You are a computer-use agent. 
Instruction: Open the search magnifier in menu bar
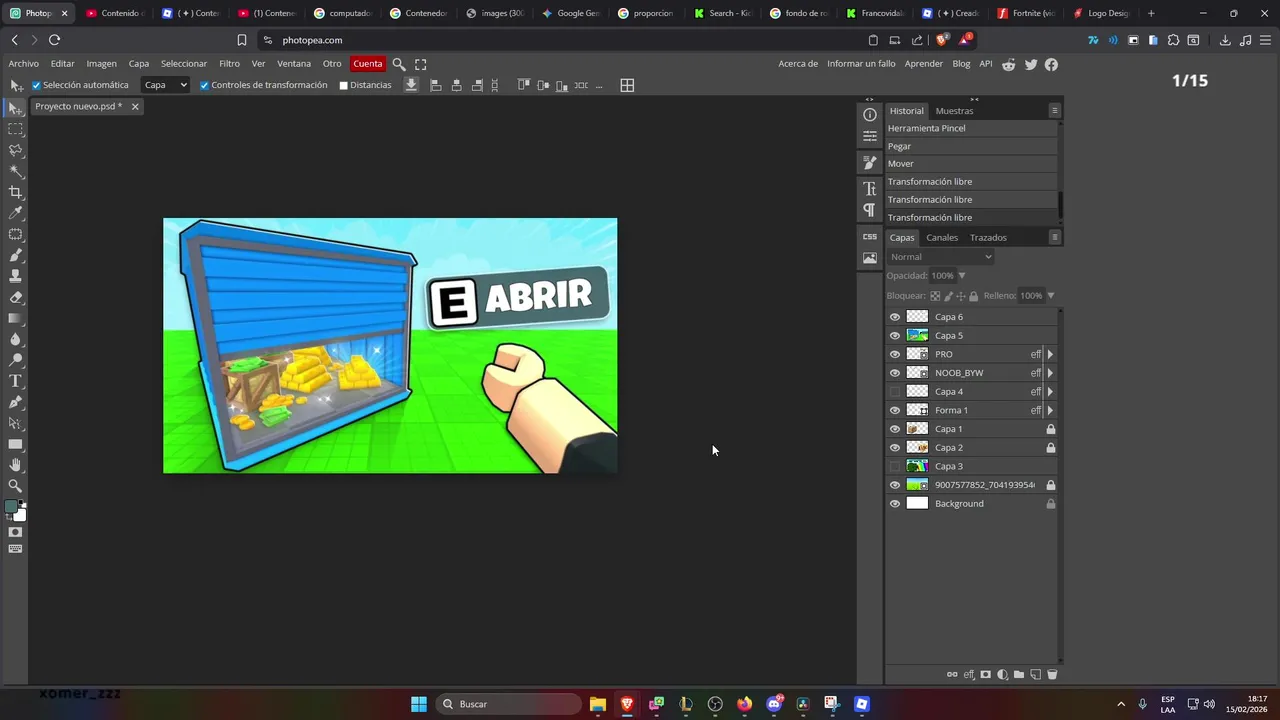(x=399, y=64)
